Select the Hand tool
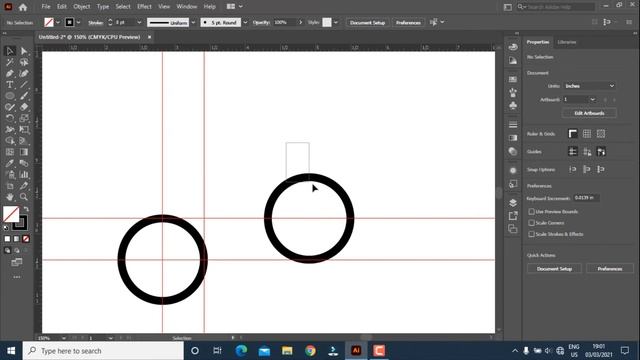Viewport: 640px width, 360px height. point(10,197)
